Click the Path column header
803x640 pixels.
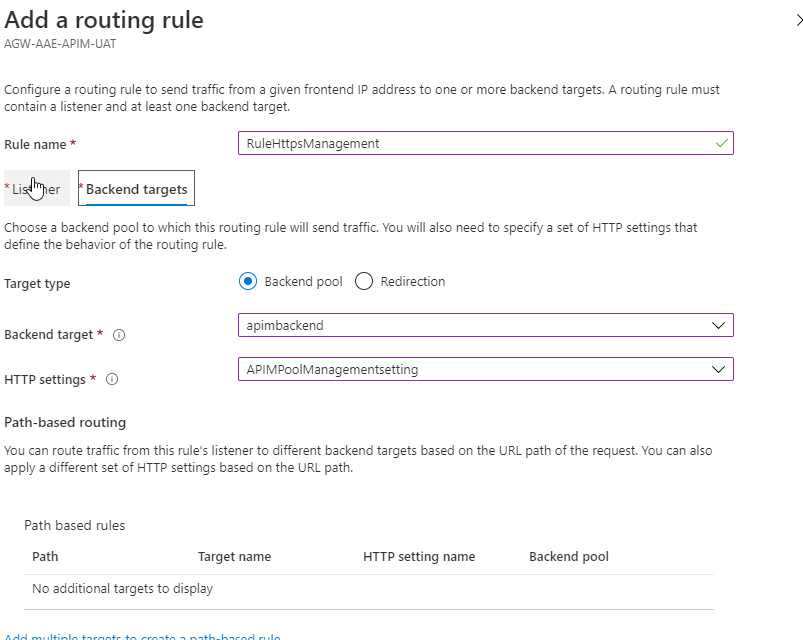click(x=45, y=556)
